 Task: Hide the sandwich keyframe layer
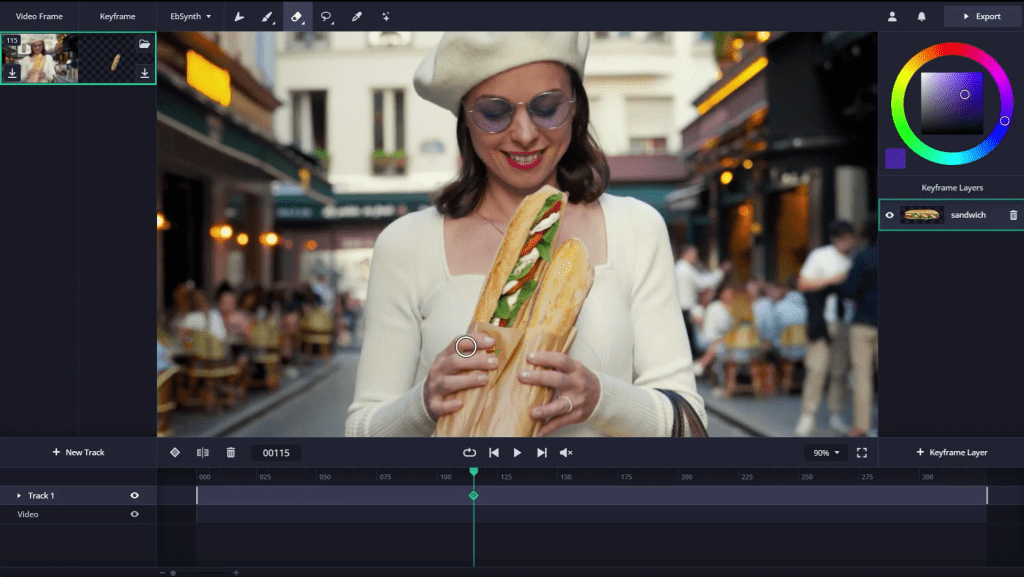(889, 215)
